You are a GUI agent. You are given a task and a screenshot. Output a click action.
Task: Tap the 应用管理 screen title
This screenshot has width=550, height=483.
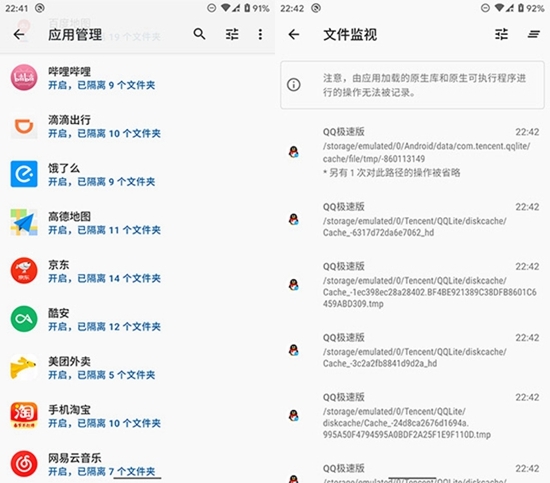pyautogui.click(x=75, y=34)
